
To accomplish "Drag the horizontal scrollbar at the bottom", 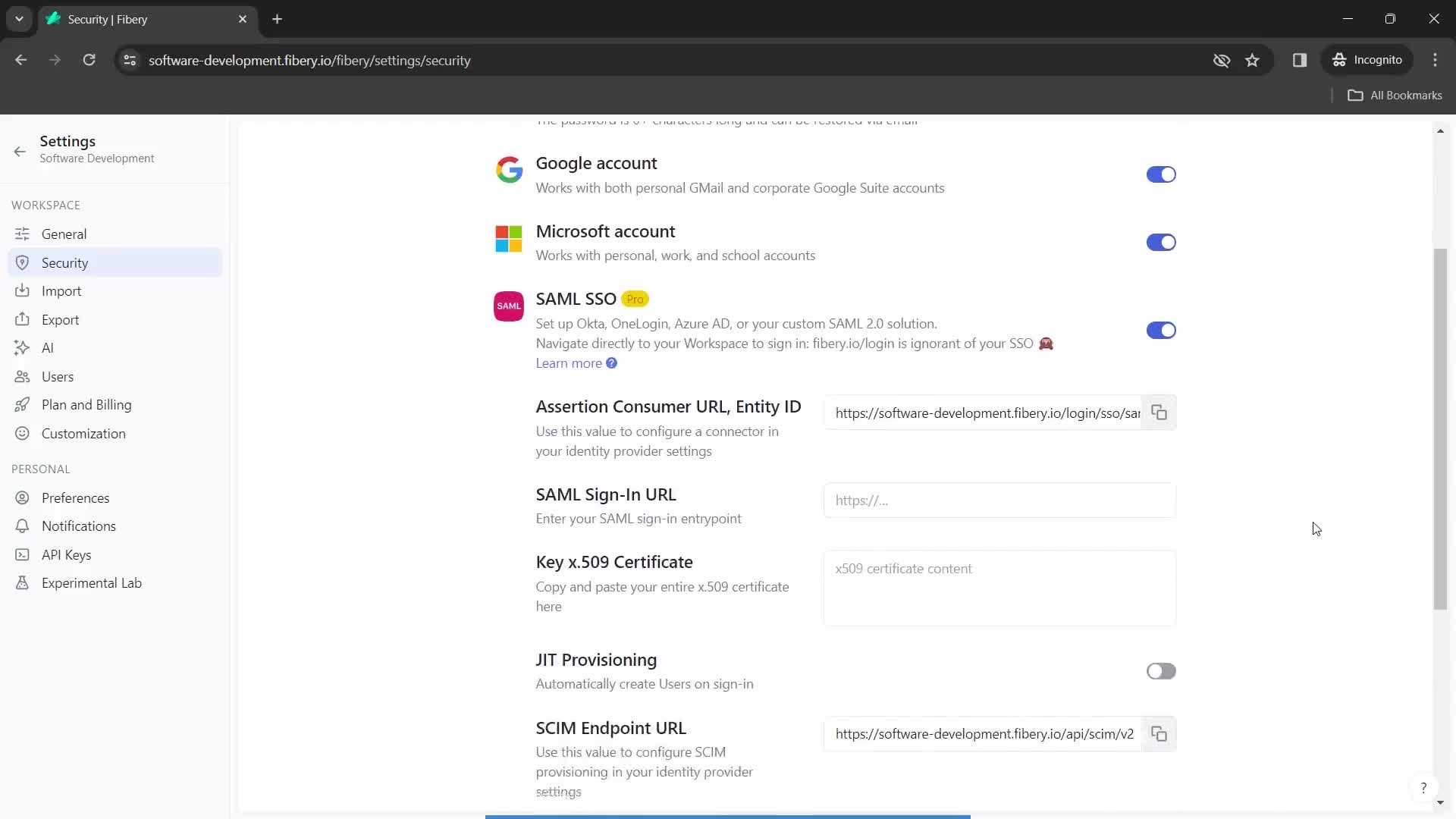I will (x=727, y=816).
